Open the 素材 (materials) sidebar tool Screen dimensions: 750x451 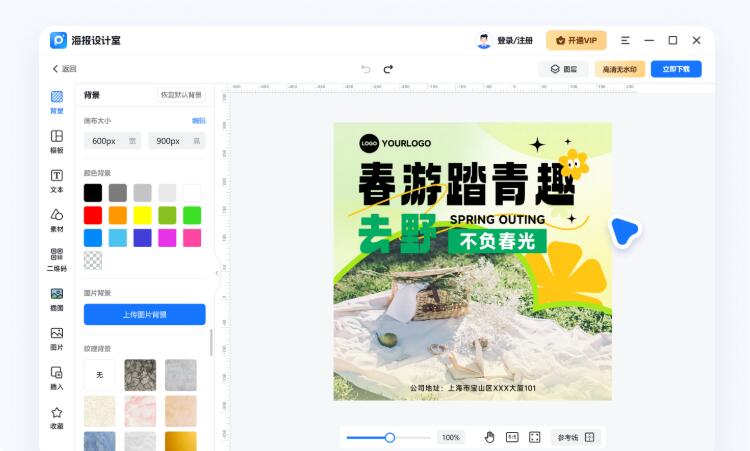point(56,220)
